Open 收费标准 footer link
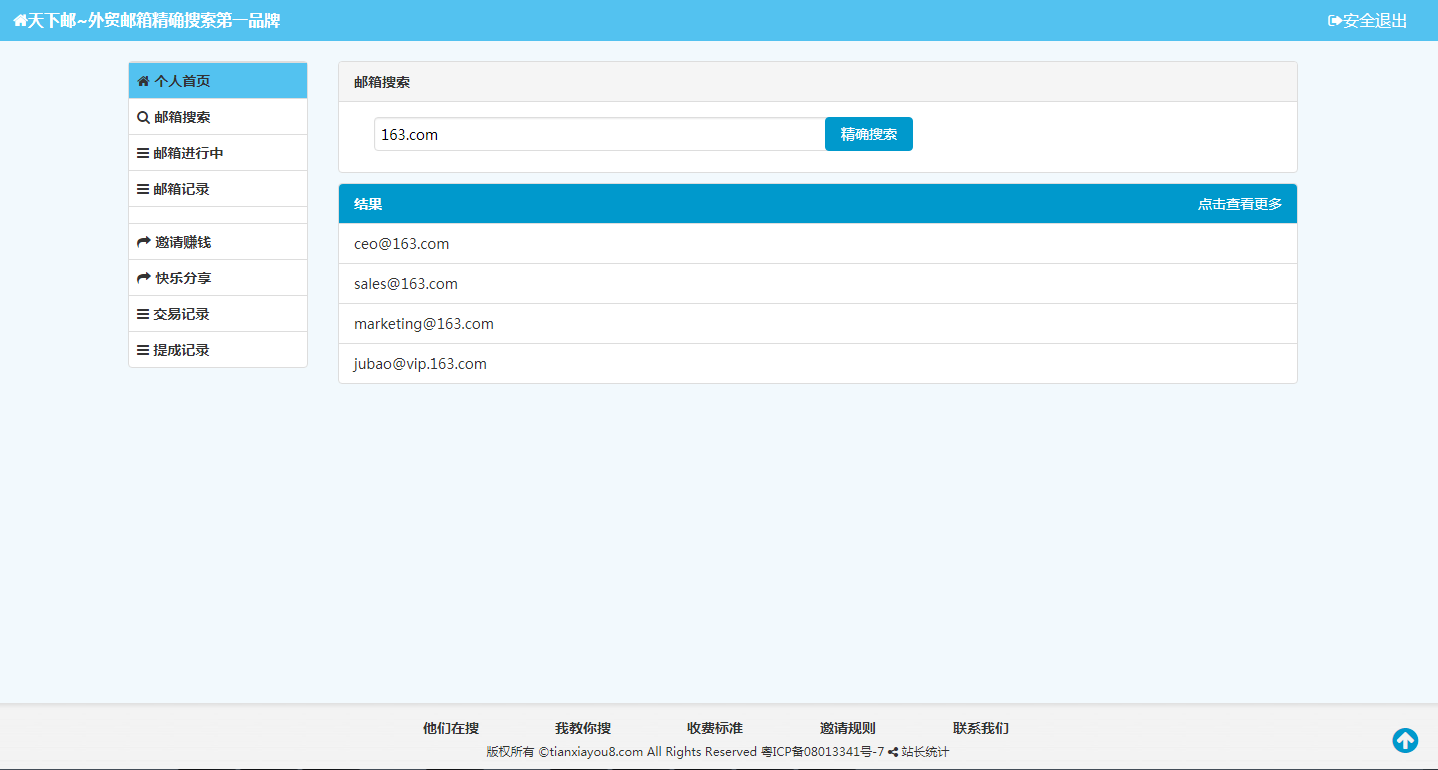The width and height of the screenshot is (1438, 770). point(715,728)
